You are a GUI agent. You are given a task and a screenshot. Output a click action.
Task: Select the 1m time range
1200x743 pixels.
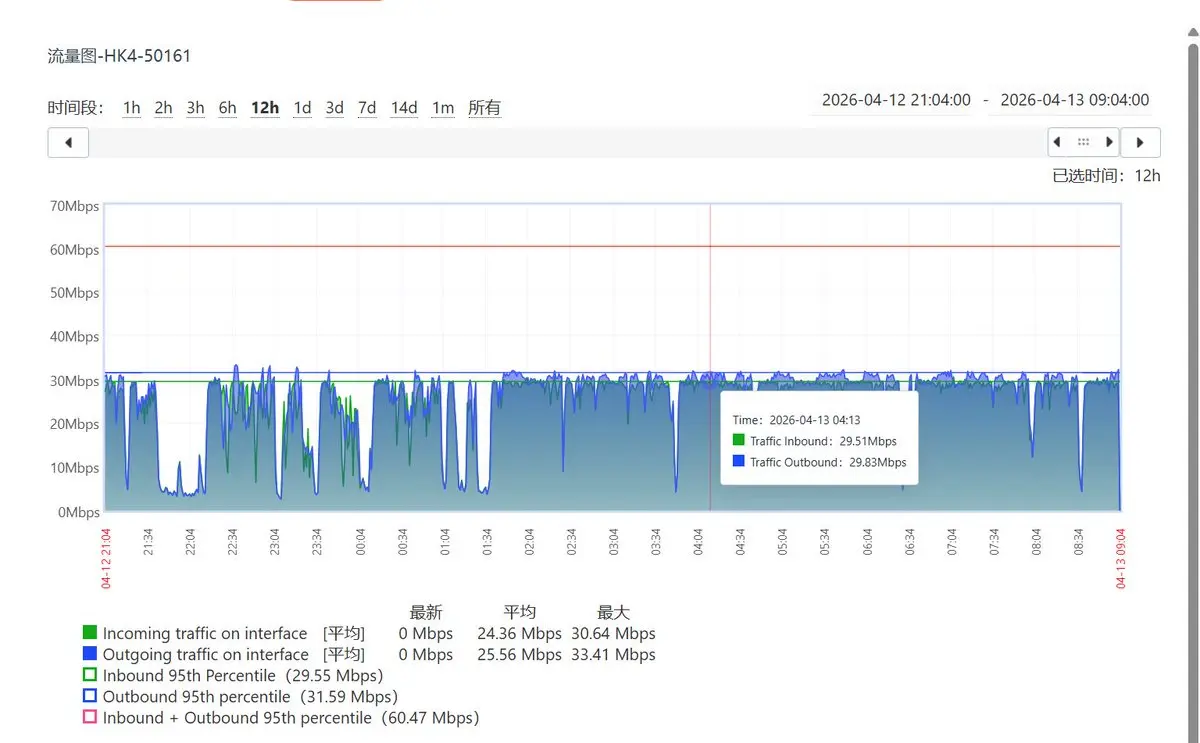point(443,108)
